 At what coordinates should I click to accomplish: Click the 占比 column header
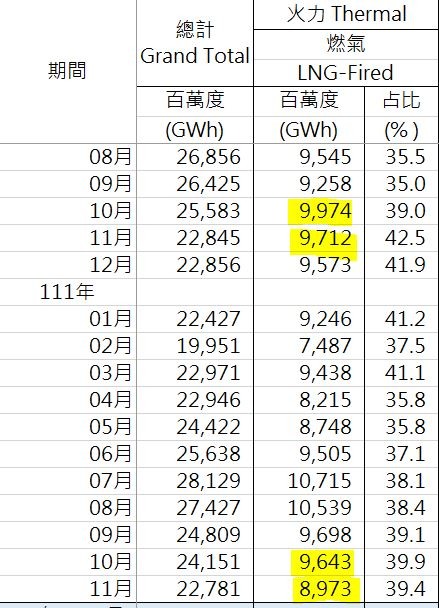(401, 100)
